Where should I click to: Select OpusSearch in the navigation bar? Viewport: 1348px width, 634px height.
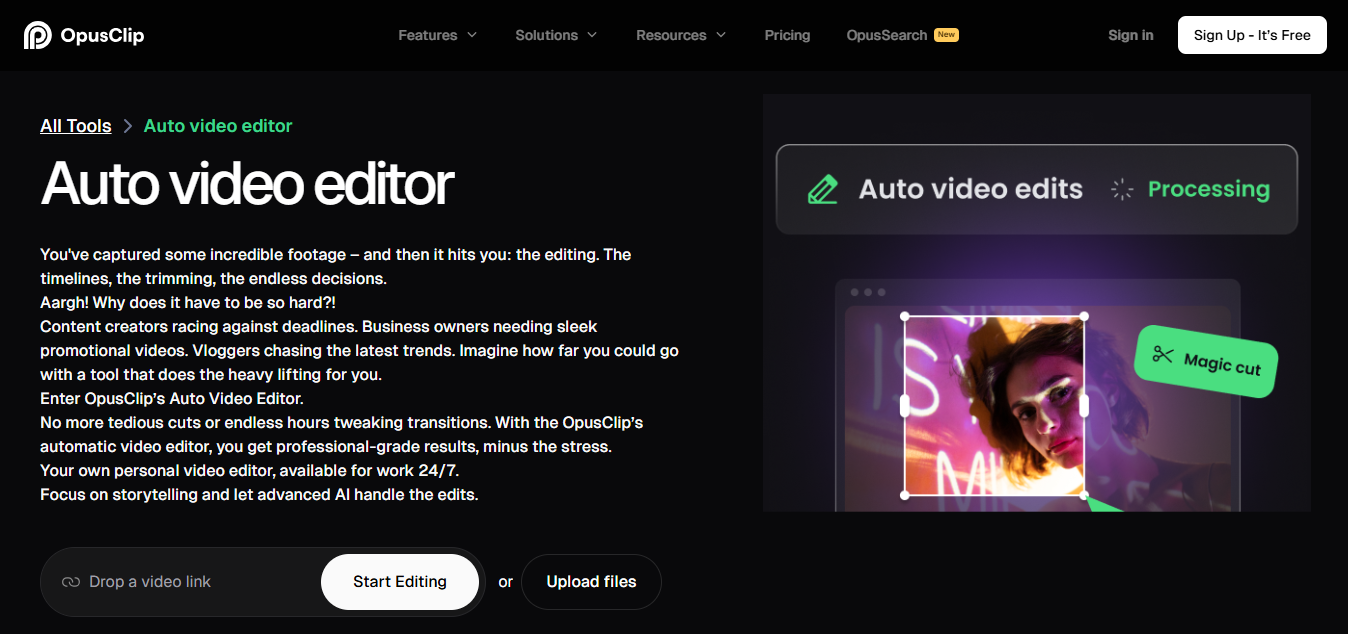888,35
